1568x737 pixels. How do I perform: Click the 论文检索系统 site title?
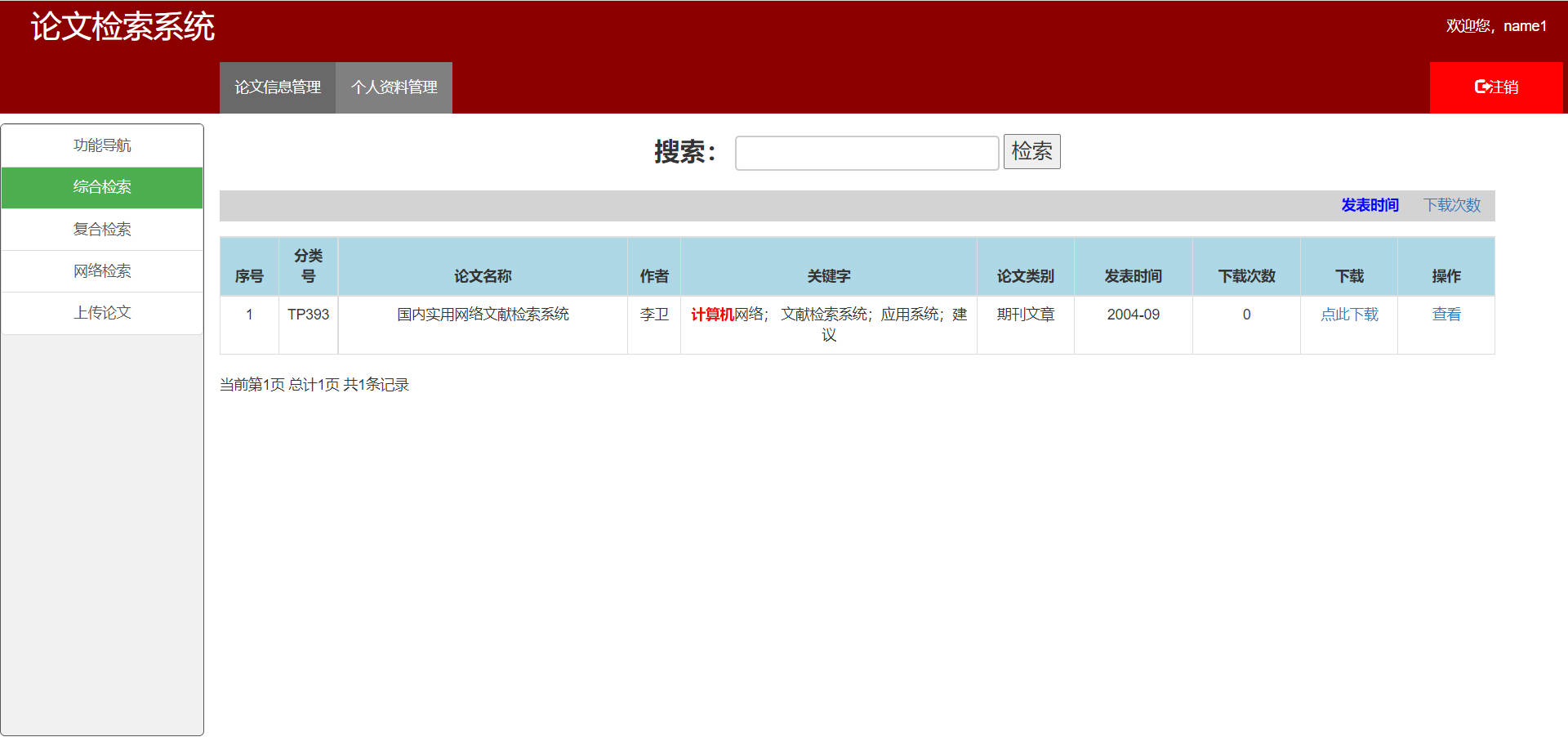point(122,27)
